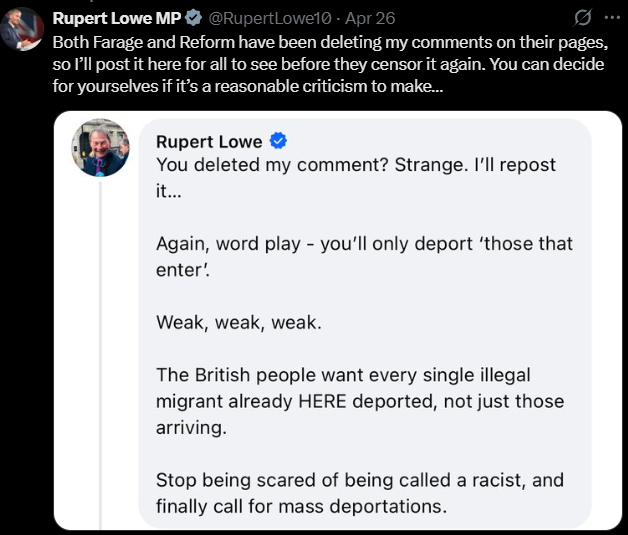Open the three-dot More options menu
628x535 pixels.
coord(612,18)
